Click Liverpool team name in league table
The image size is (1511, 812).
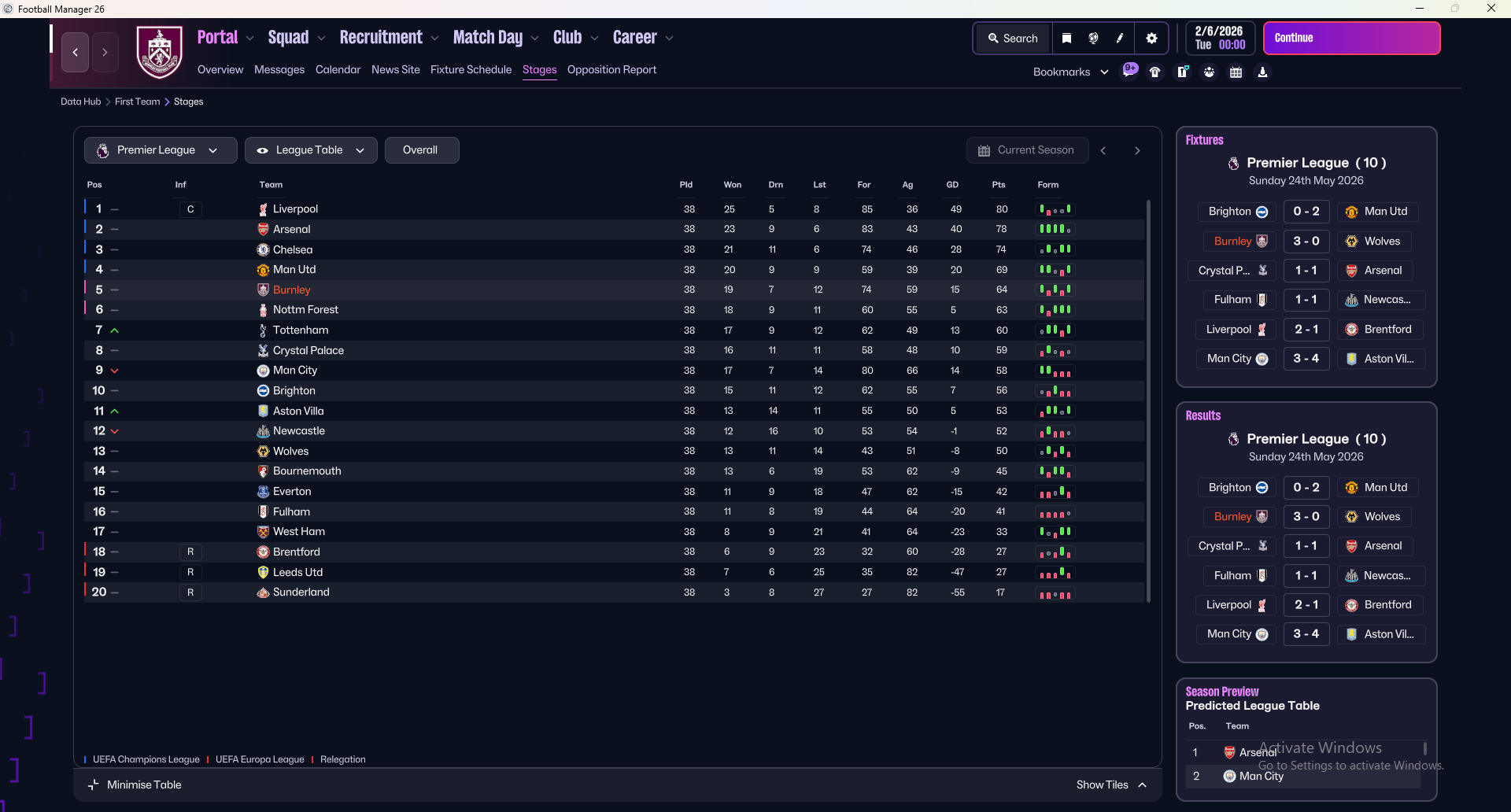tap(295, 209)
